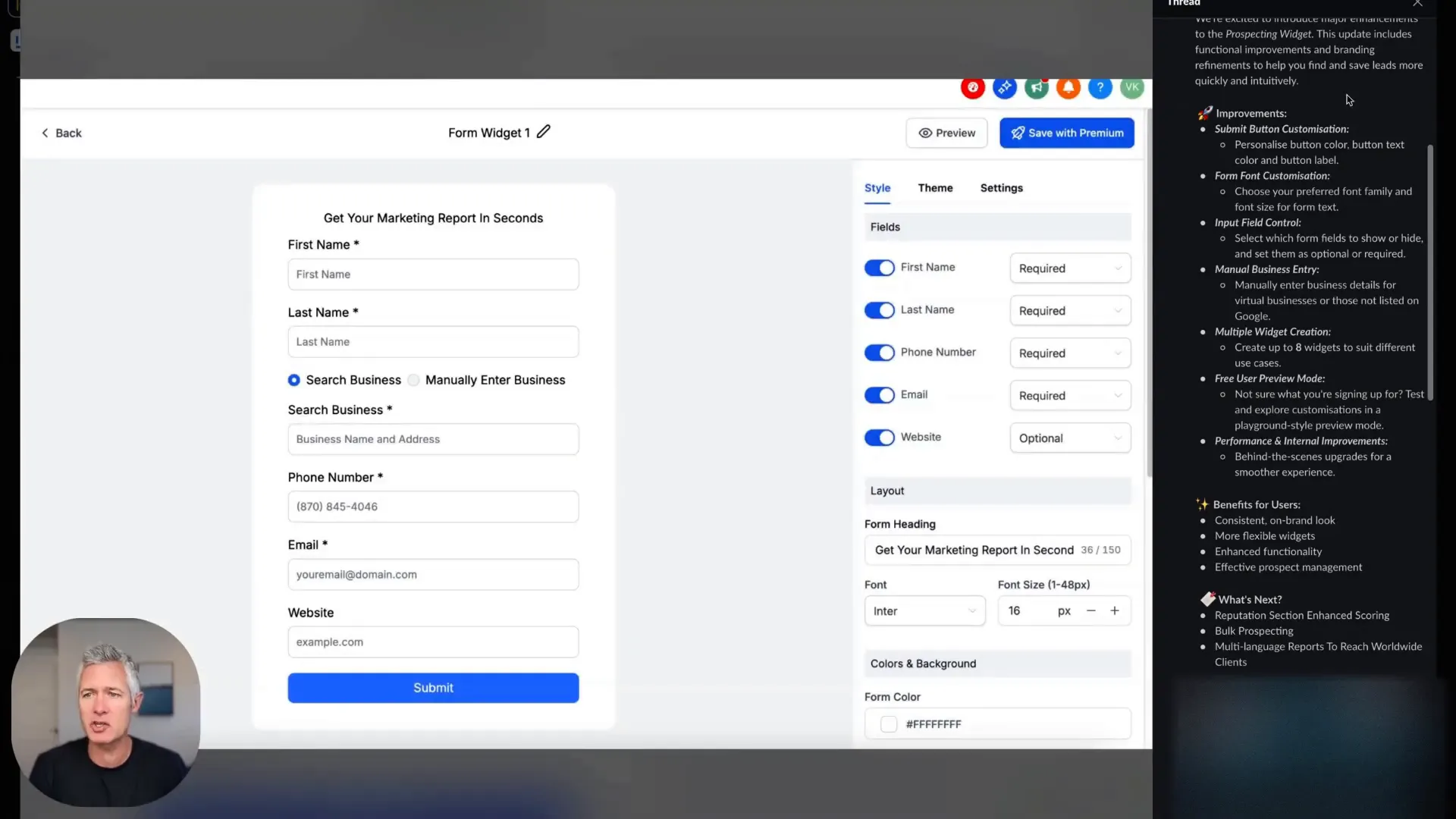Click the Email input with youremail@domain.com placeholder
This screenshot has height=819, width=1456.
pyautogui.click(x=433, y=575)
